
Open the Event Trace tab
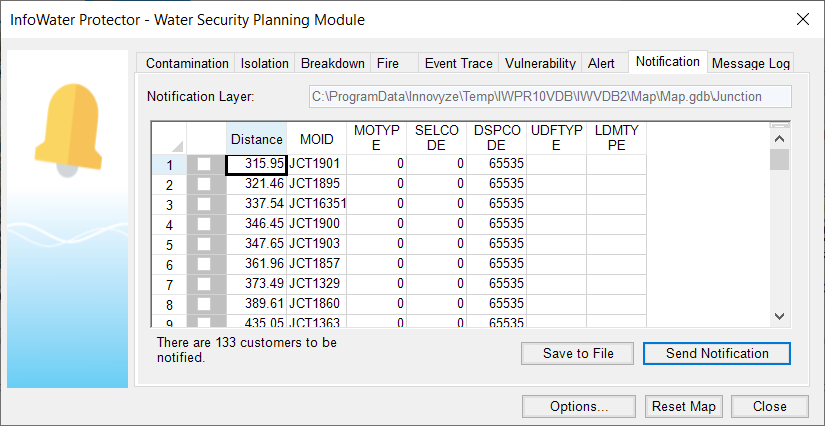[458, 64]
